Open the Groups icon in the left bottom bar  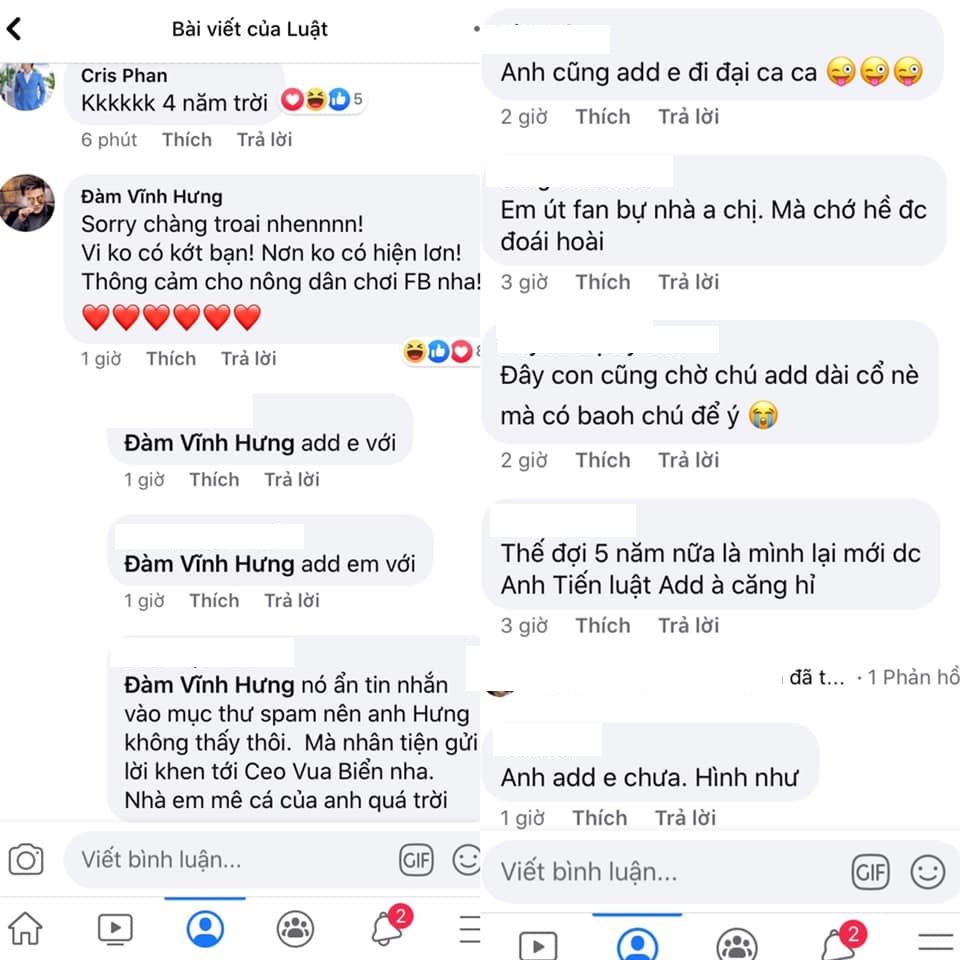[295, 928]
